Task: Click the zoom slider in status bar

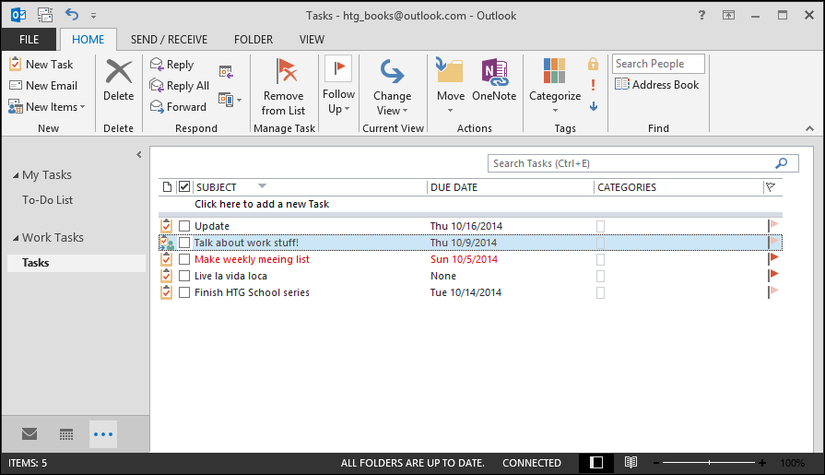Action: click(x=709, y=463)
